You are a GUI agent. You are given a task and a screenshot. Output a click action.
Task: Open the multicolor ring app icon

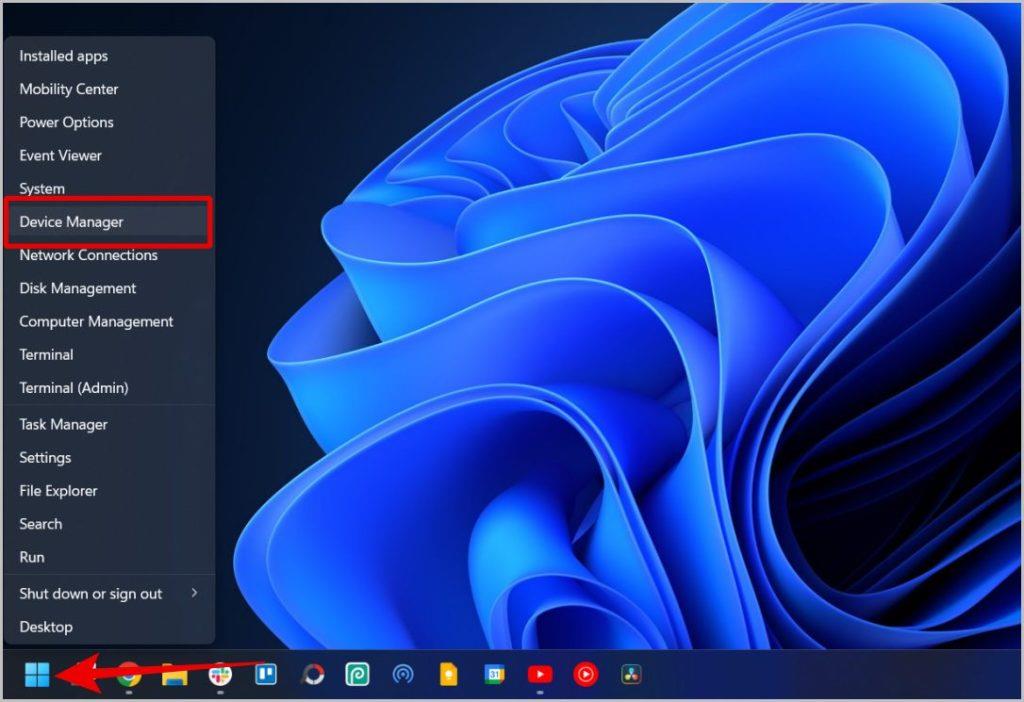tap(313, 674)
